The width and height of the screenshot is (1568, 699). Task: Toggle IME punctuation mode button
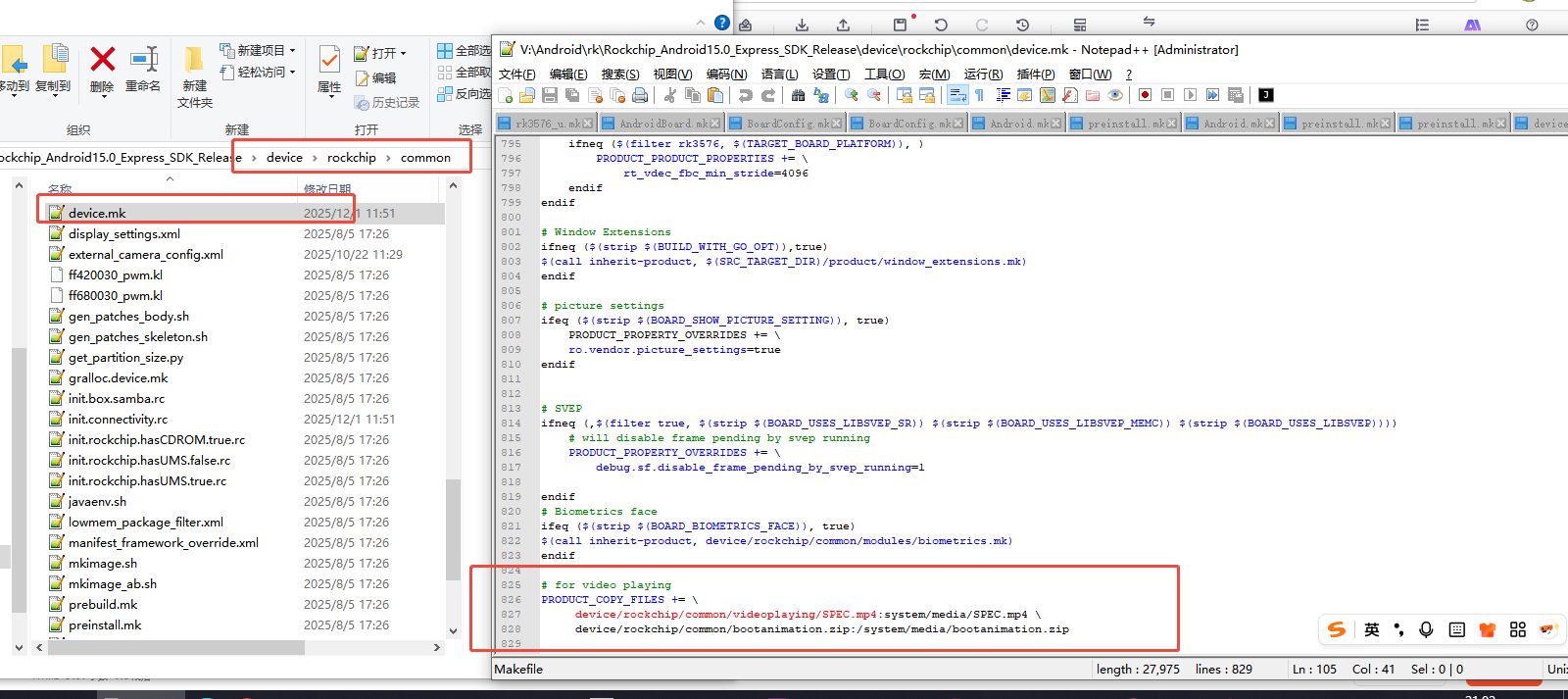click(1398, 629)
